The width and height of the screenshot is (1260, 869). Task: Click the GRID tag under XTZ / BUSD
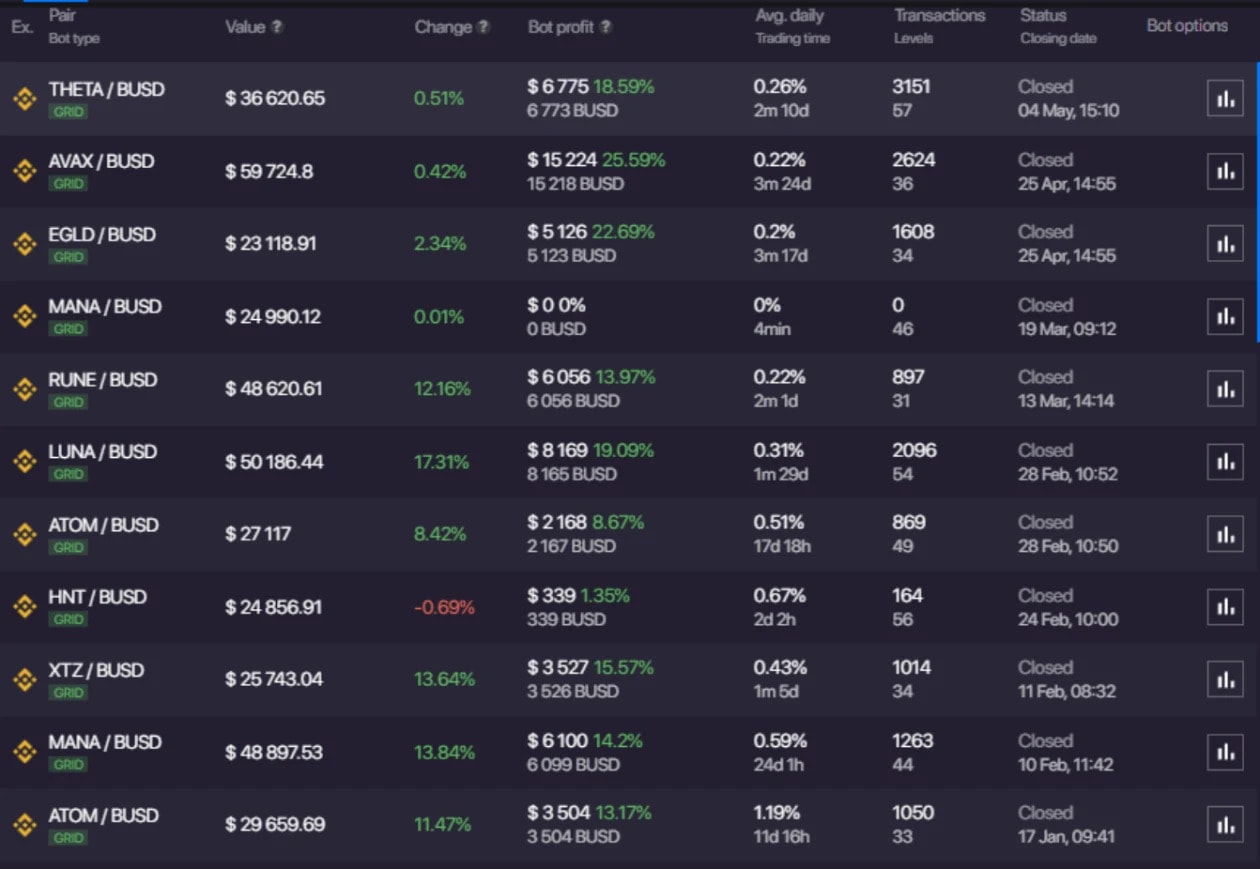point(68,693)
